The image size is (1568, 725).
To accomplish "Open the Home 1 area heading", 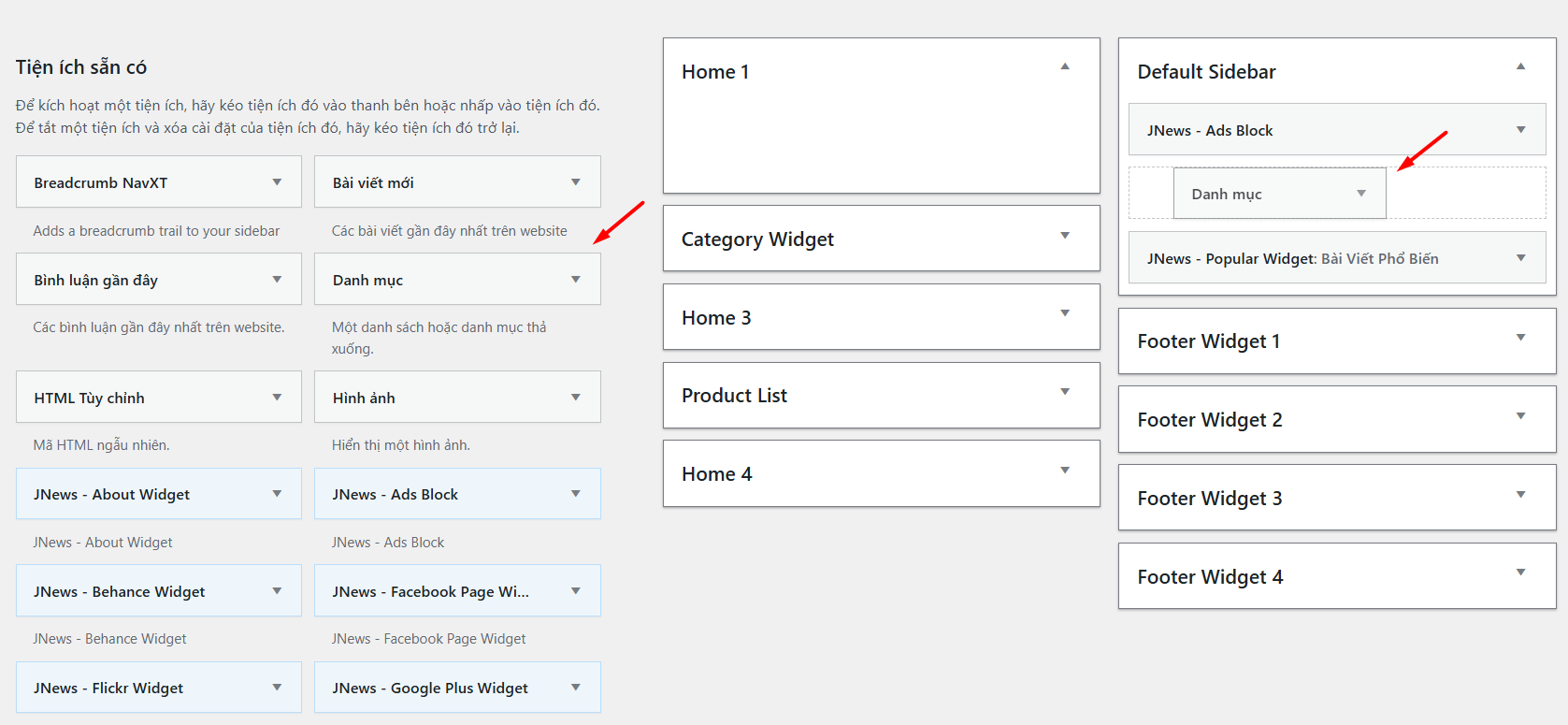I will 715,72.
